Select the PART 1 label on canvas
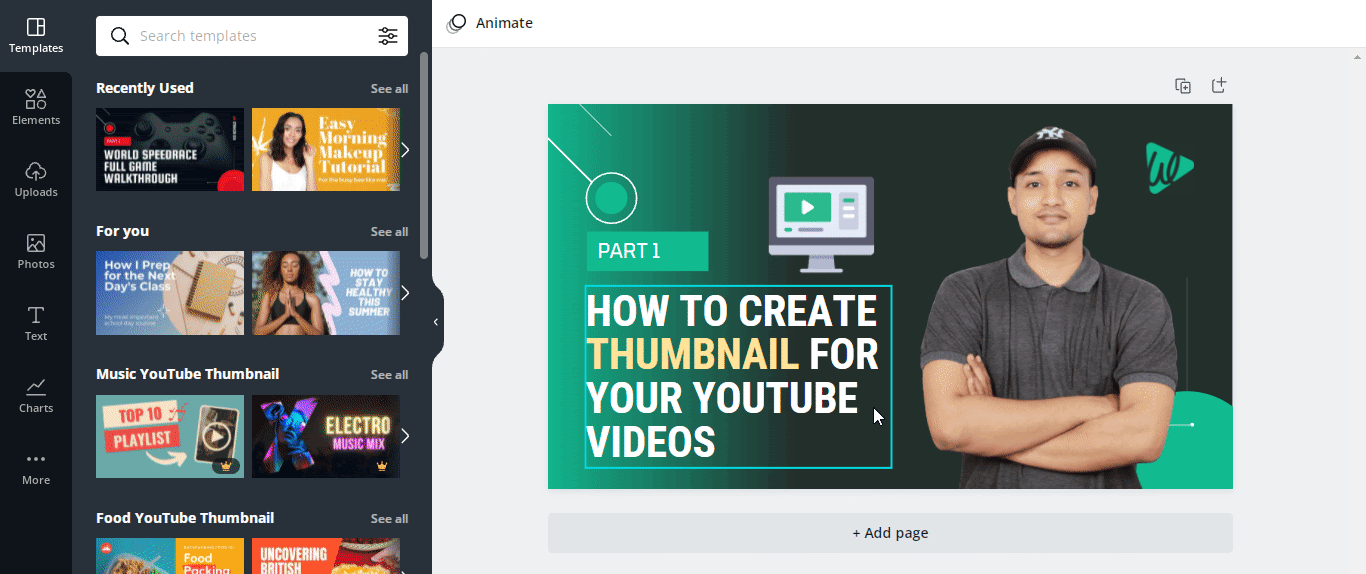 pos(647,251)
